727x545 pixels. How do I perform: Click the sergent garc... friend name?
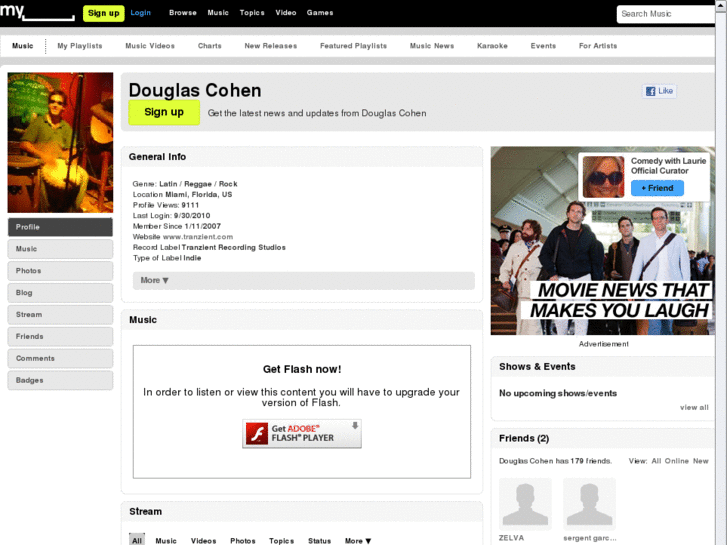[x=590, y=538]
